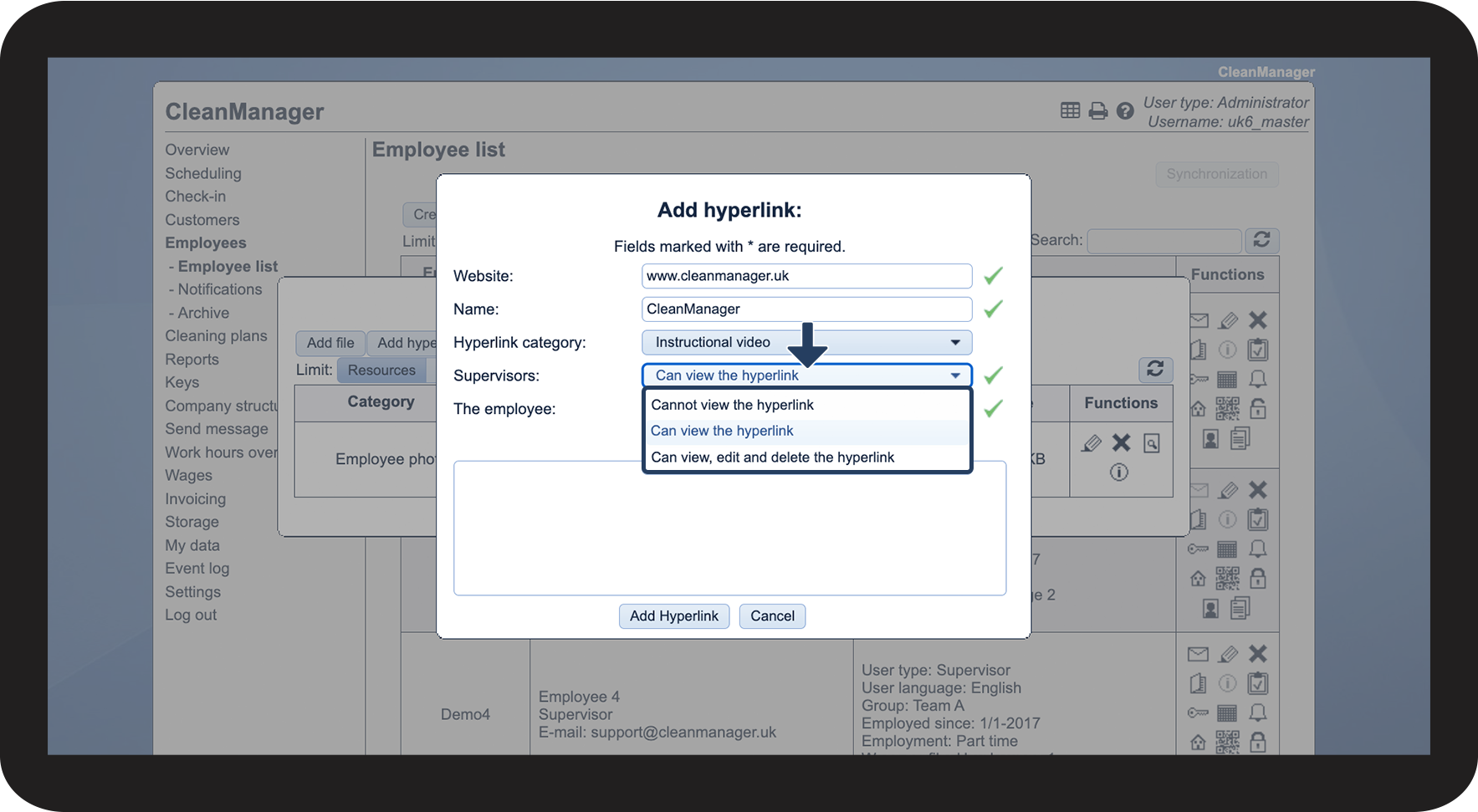Edit the Employee photo resource with pencil icon
This screenshot has height=812, width=1478.
click(x=1092, y=443)
